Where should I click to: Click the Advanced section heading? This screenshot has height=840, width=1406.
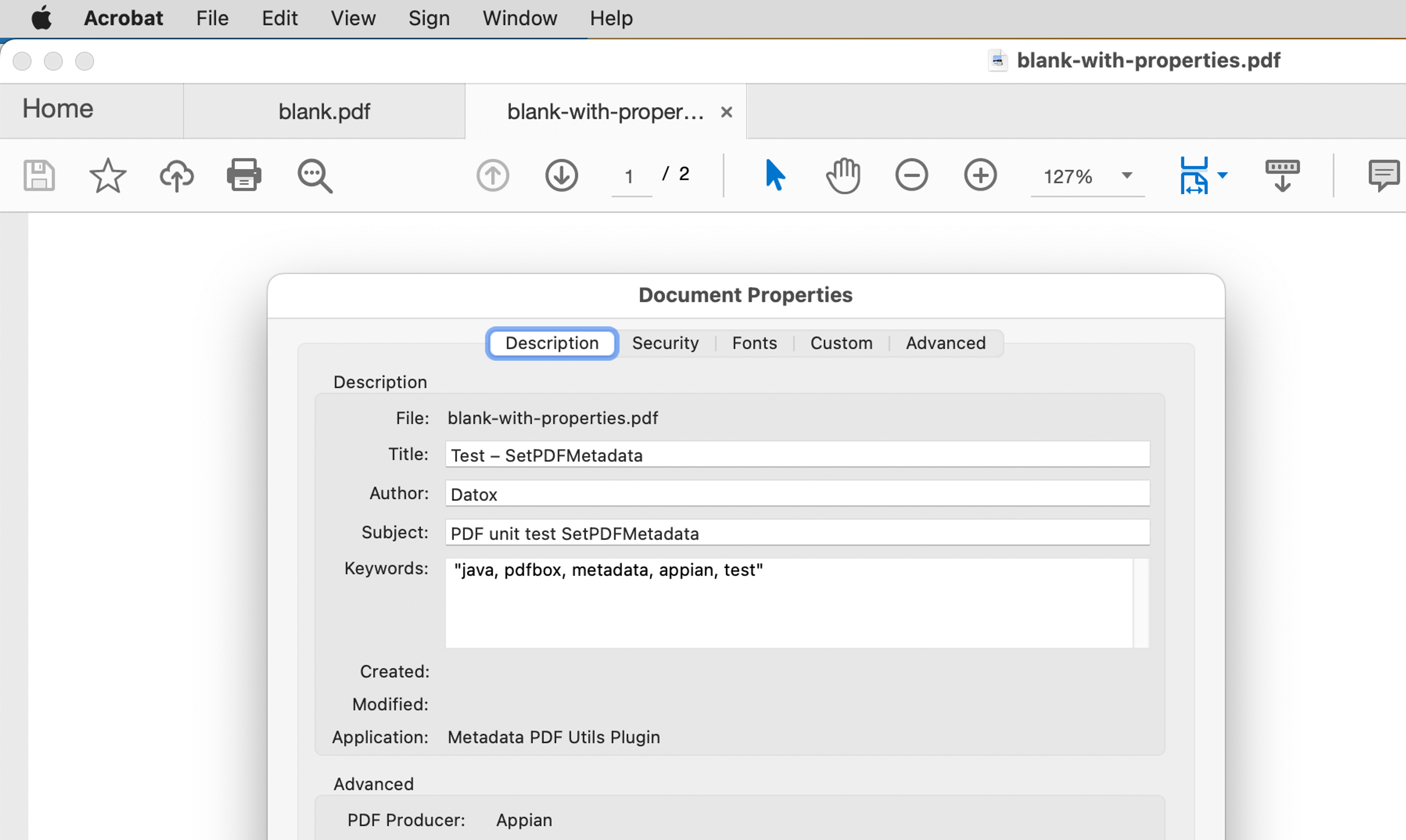click(373, 784)
